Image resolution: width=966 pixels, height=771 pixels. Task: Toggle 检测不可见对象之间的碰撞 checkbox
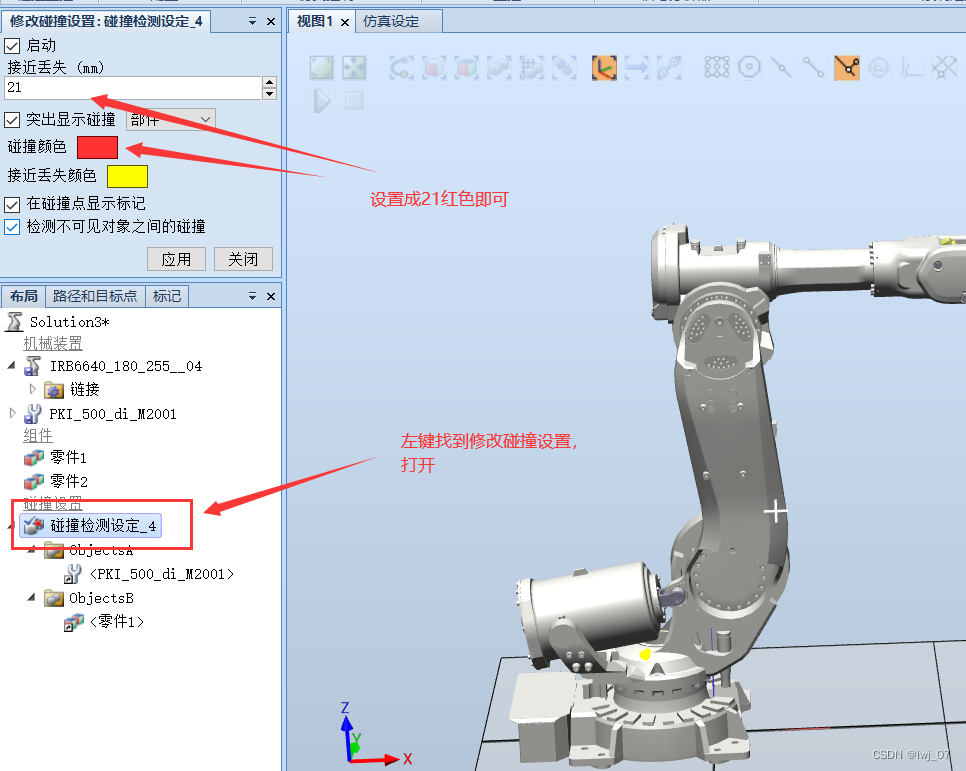click(12, 227)
